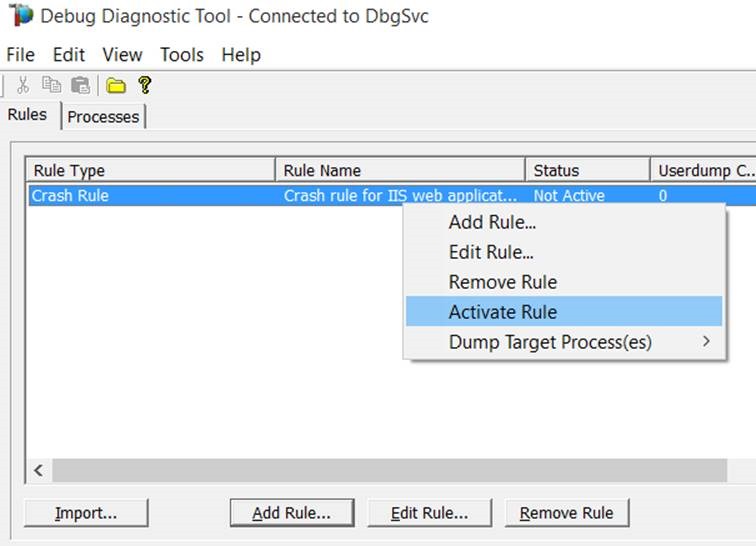
Task: Click the yellow question mark help icon
Action: click(x=145, y=85)
